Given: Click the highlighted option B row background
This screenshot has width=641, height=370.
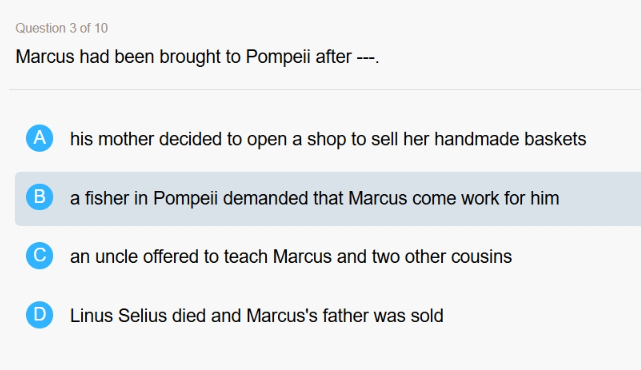Looking at the screenshot, I should click(x=328, y=199).
